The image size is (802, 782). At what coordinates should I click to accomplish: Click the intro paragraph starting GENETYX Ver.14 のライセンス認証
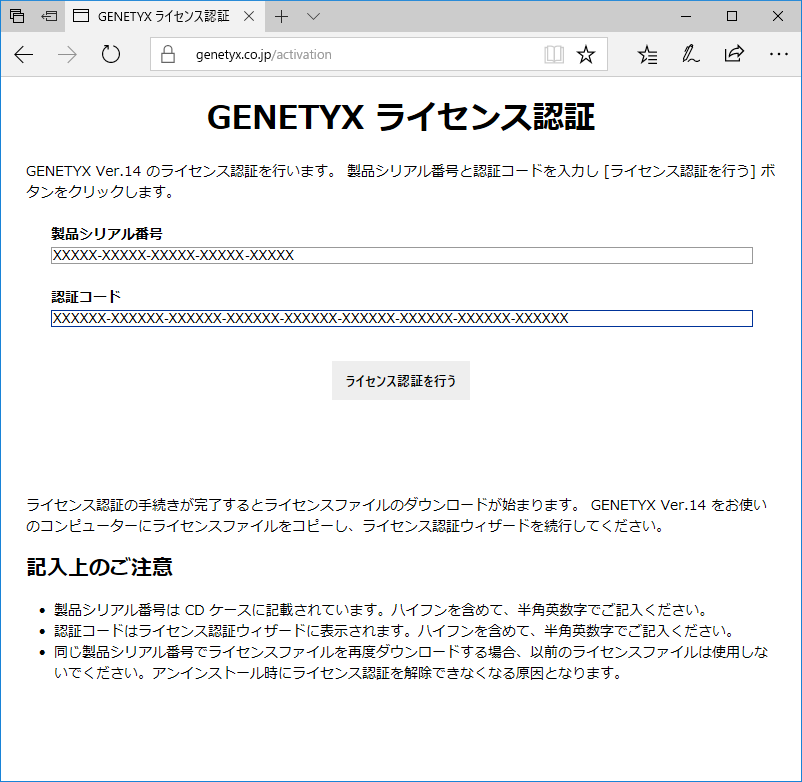(x=400, y=181)
